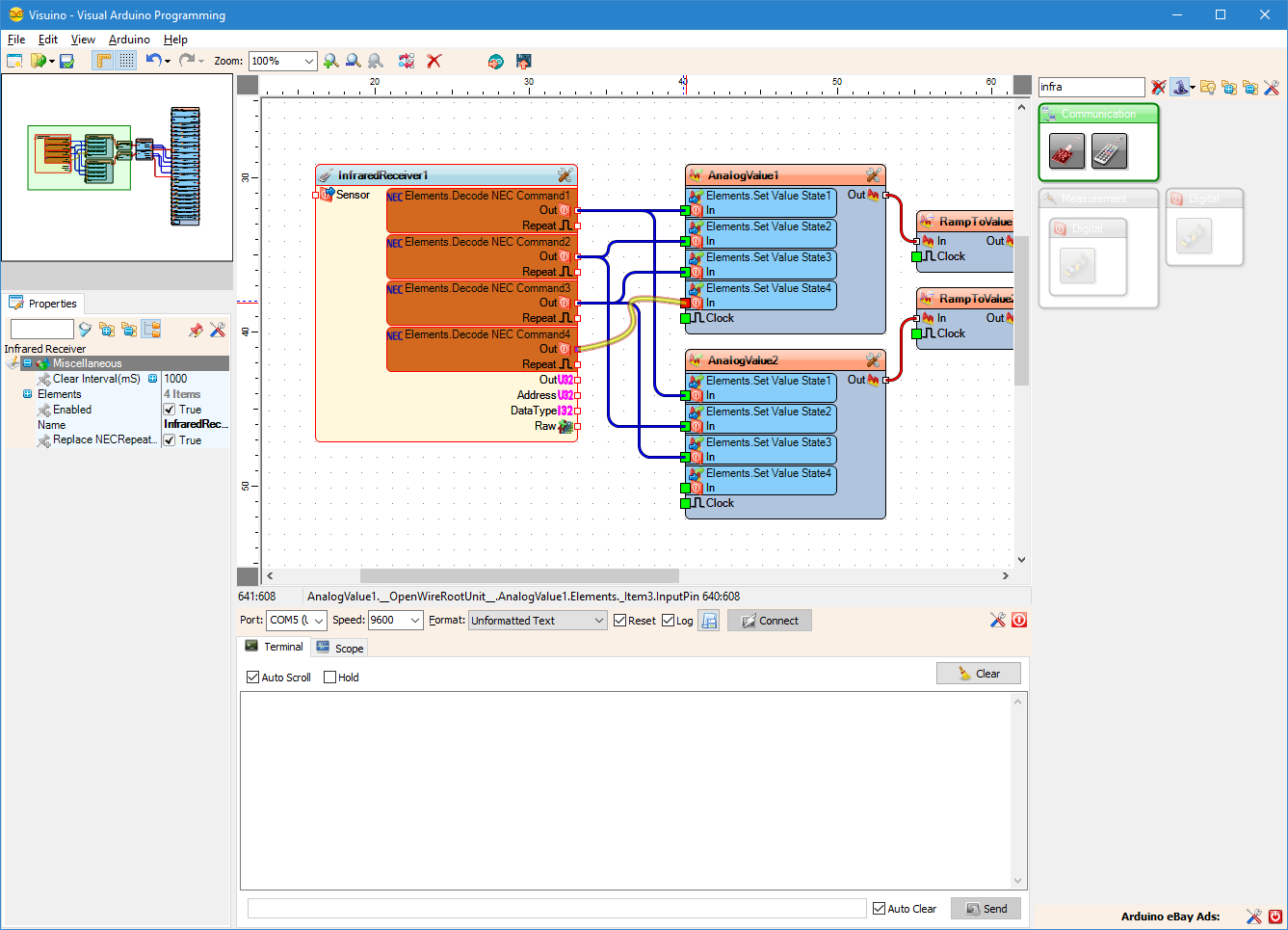Screen dimensions: 1288x930
Task: Select the red infrared receiver component
Action: (1066, 151)
